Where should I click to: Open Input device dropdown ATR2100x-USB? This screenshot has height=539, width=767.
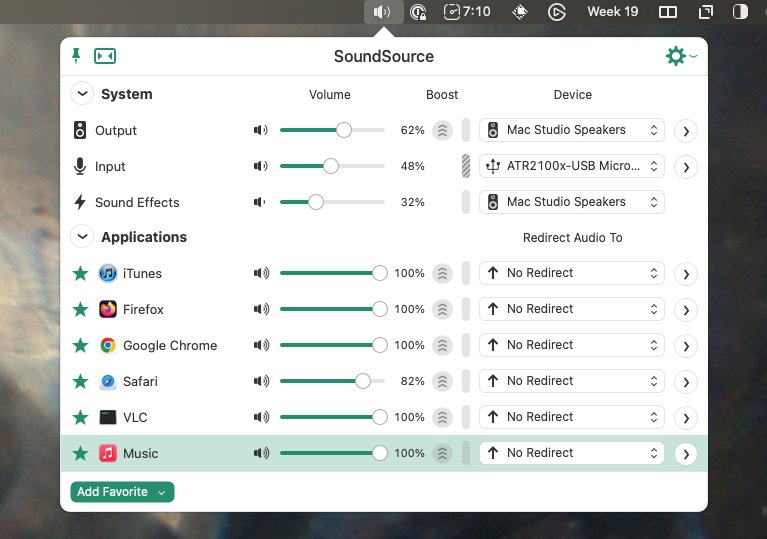pos(571,166)
